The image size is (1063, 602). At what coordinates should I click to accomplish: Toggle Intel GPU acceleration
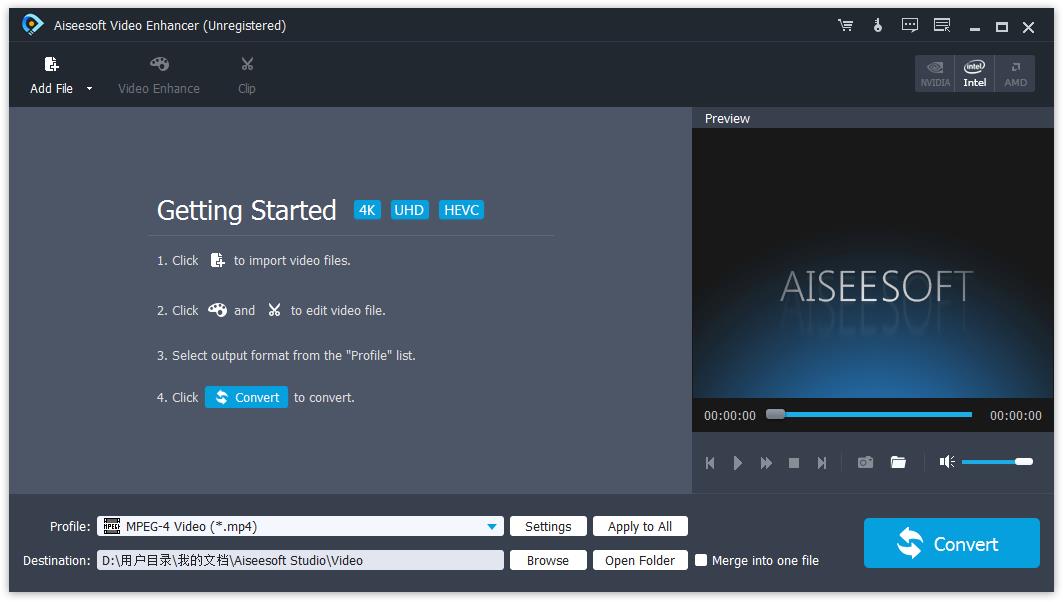[x=974, y=72]
